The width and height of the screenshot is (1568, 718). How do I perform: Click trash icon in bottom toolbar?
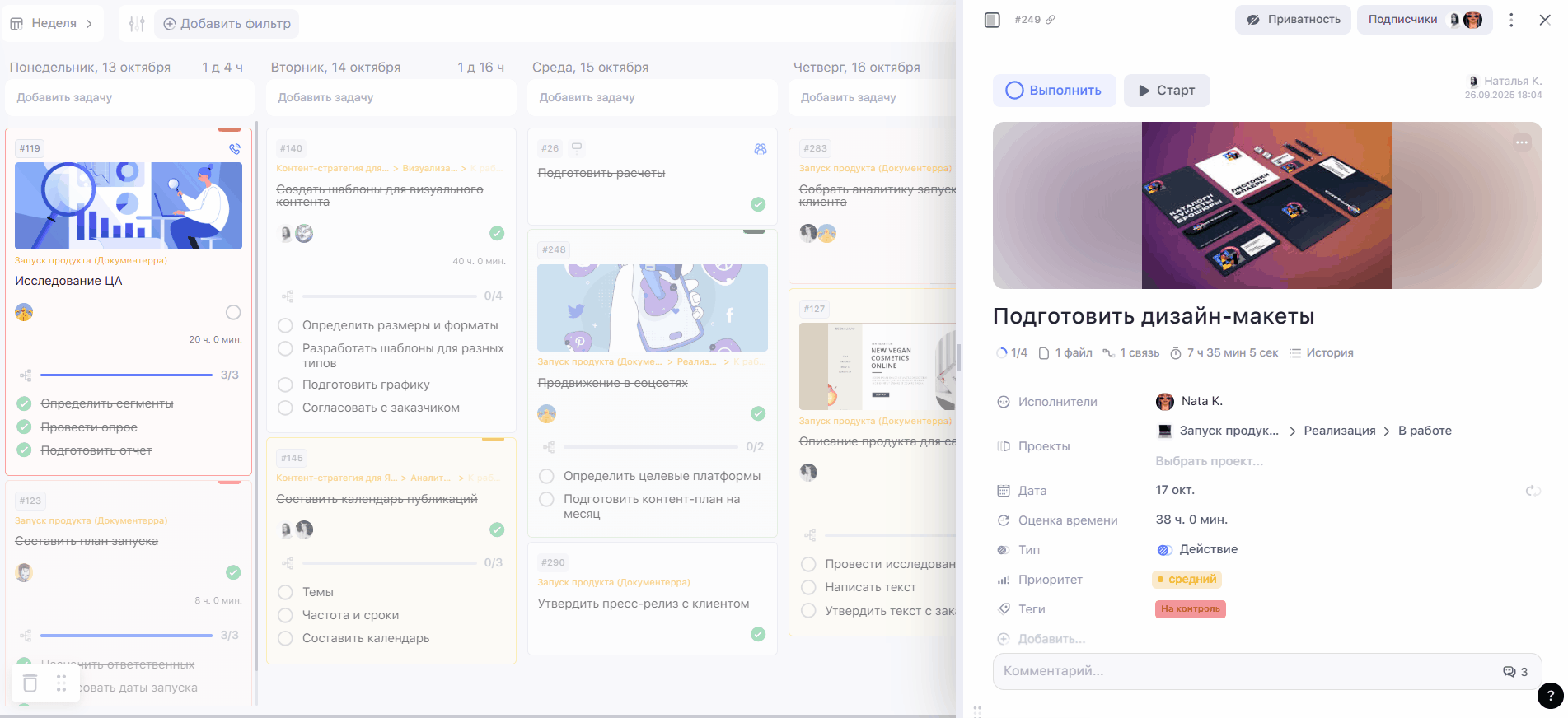point(30,683)
